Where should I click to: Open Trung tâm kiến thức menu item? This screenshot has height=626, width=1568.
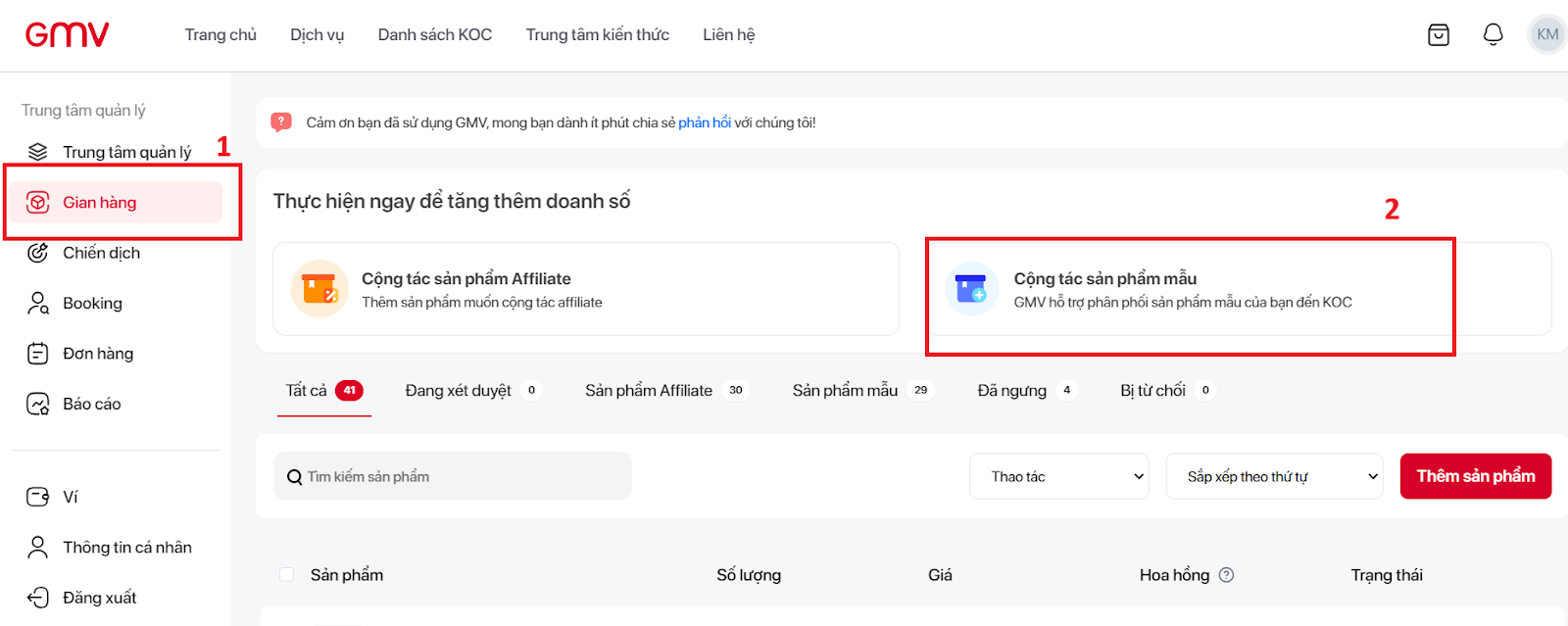598,34
